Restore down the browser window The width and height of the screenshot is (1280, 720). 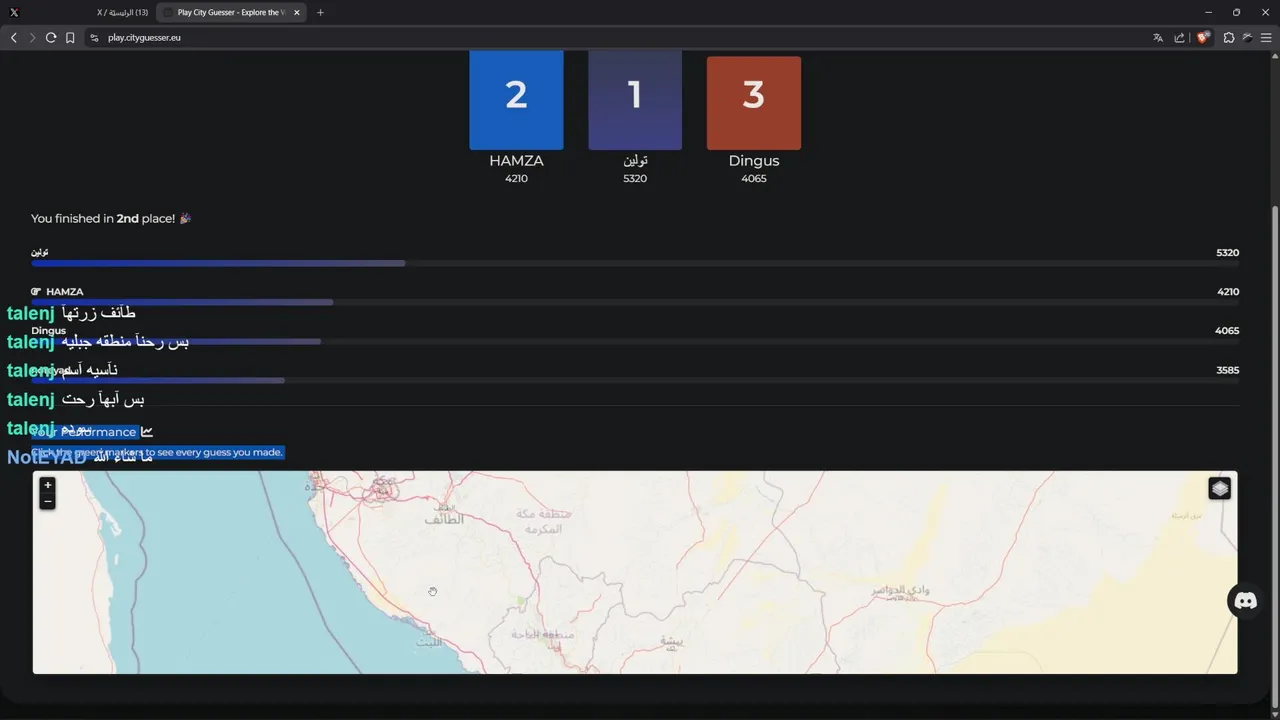point(1236,13)
